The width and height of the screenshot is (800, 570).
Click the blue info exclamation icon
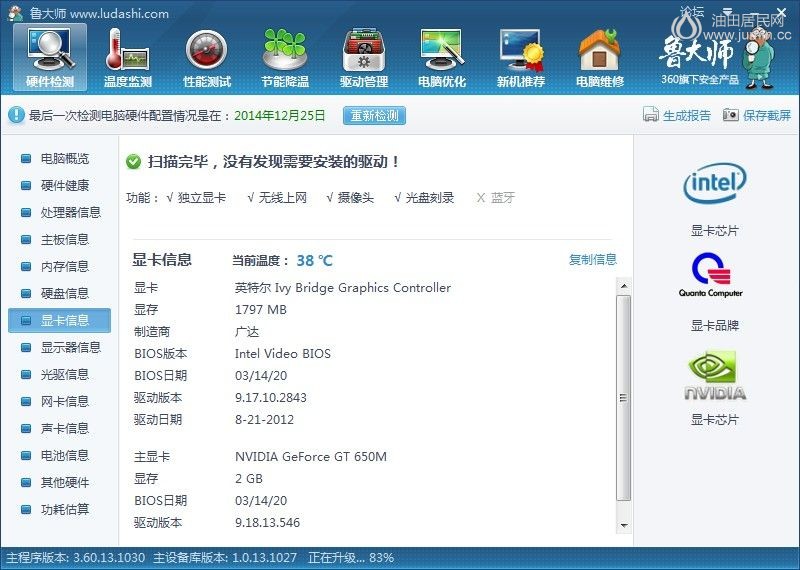(16, 115)
